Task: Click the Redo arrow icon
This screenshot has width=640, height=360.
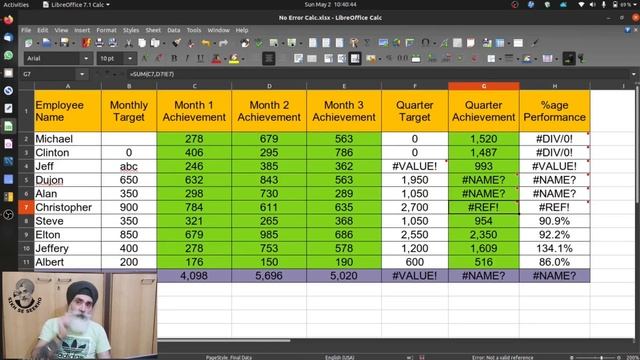Action: point(223,43)
